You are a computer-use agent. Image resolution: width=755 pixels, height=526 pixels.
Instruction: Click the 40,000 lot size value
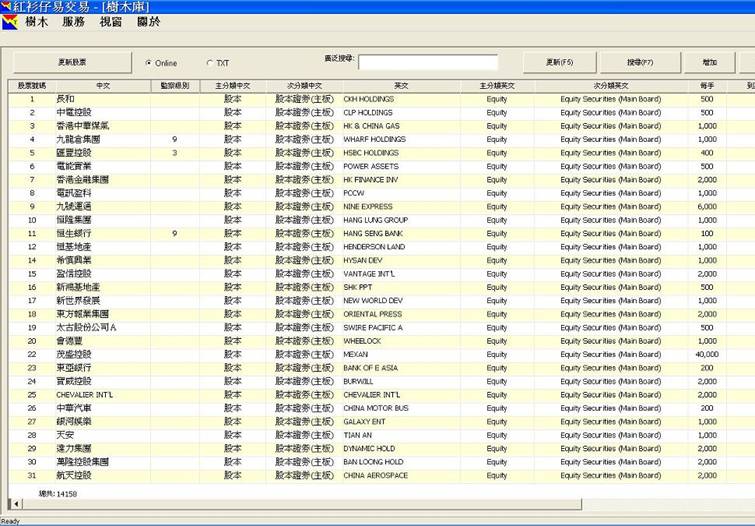tap(707, 355)
